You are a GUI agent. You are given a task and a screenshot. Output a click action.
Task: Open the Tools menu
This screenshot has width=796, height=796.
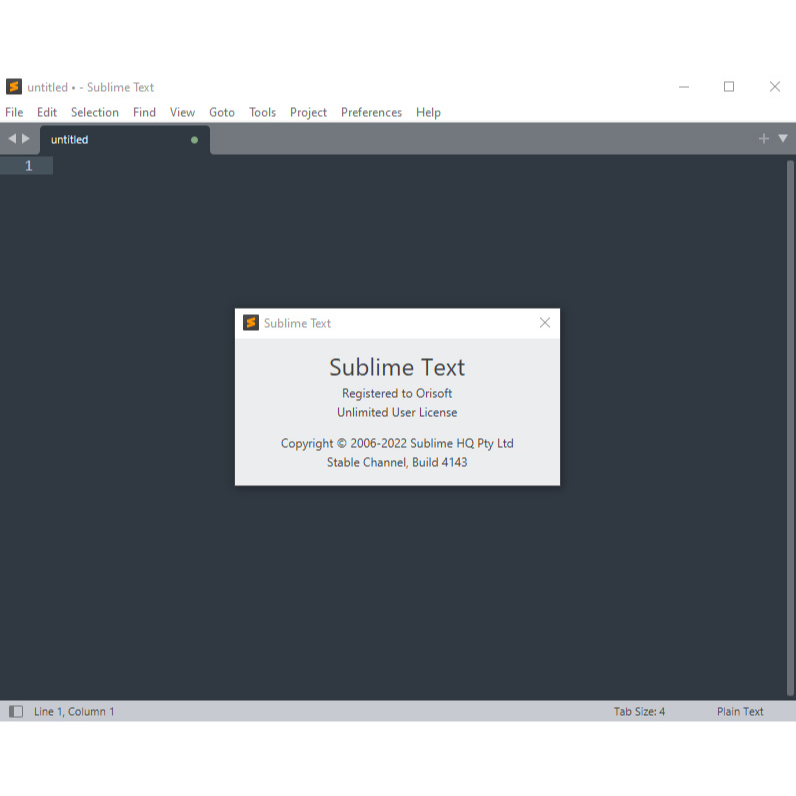click(x=262, y=112)
